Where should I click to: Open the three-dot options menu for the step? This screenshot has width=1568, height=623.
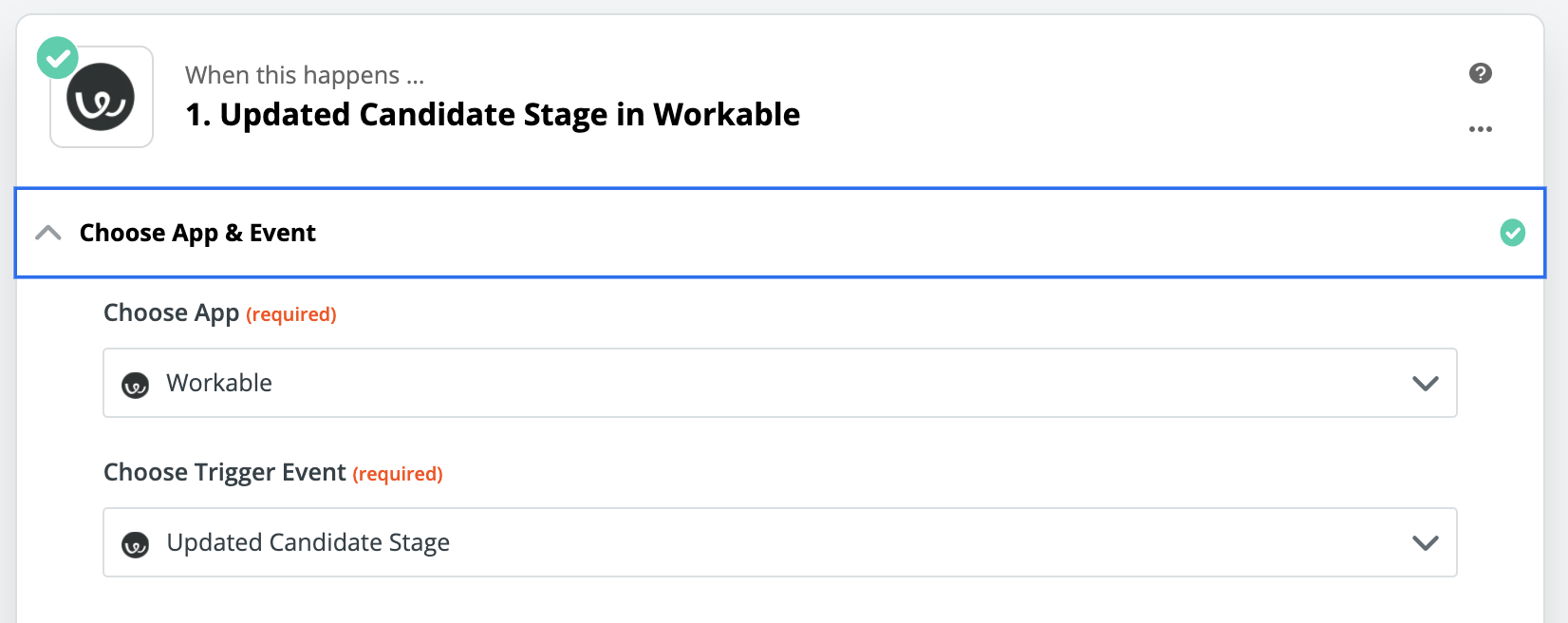tap(1481, 129)
